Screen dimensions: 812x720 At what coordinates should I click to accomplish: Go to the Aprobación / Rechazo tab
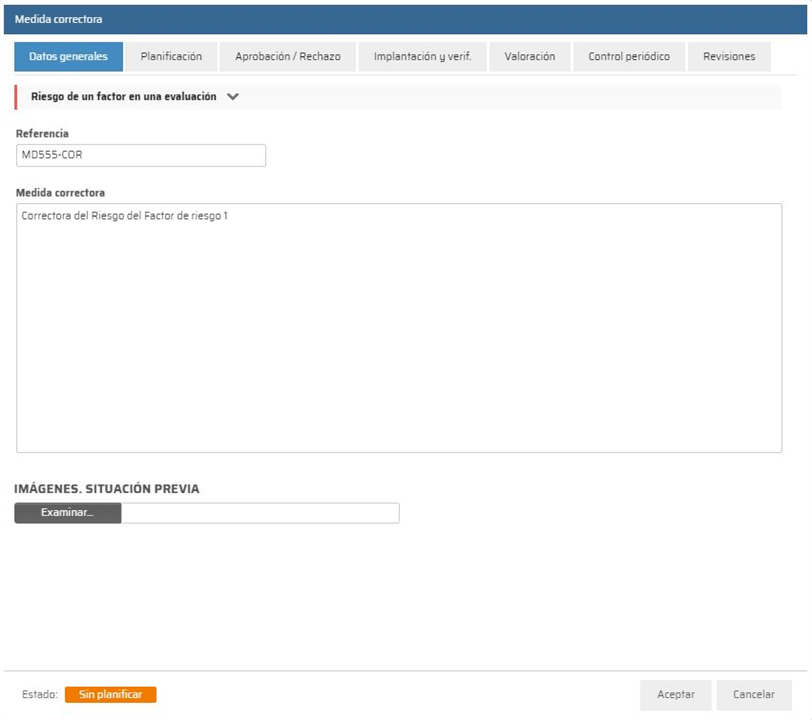(x=288, y=57)
